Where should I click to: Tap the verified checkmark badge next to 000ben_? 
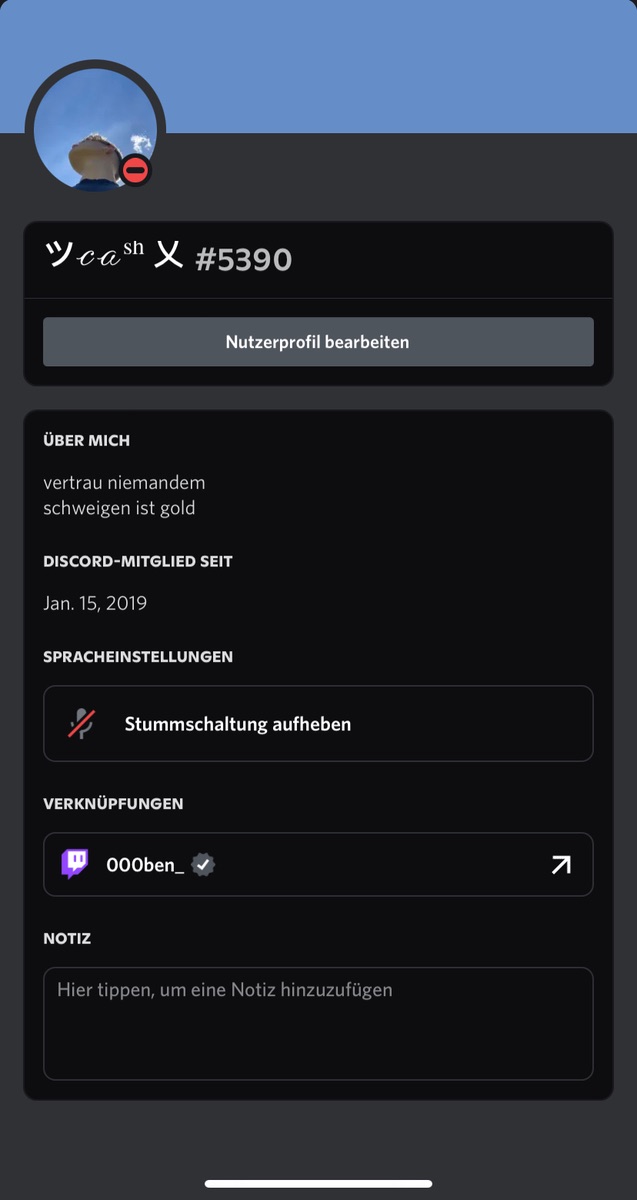tap(203, 864)
